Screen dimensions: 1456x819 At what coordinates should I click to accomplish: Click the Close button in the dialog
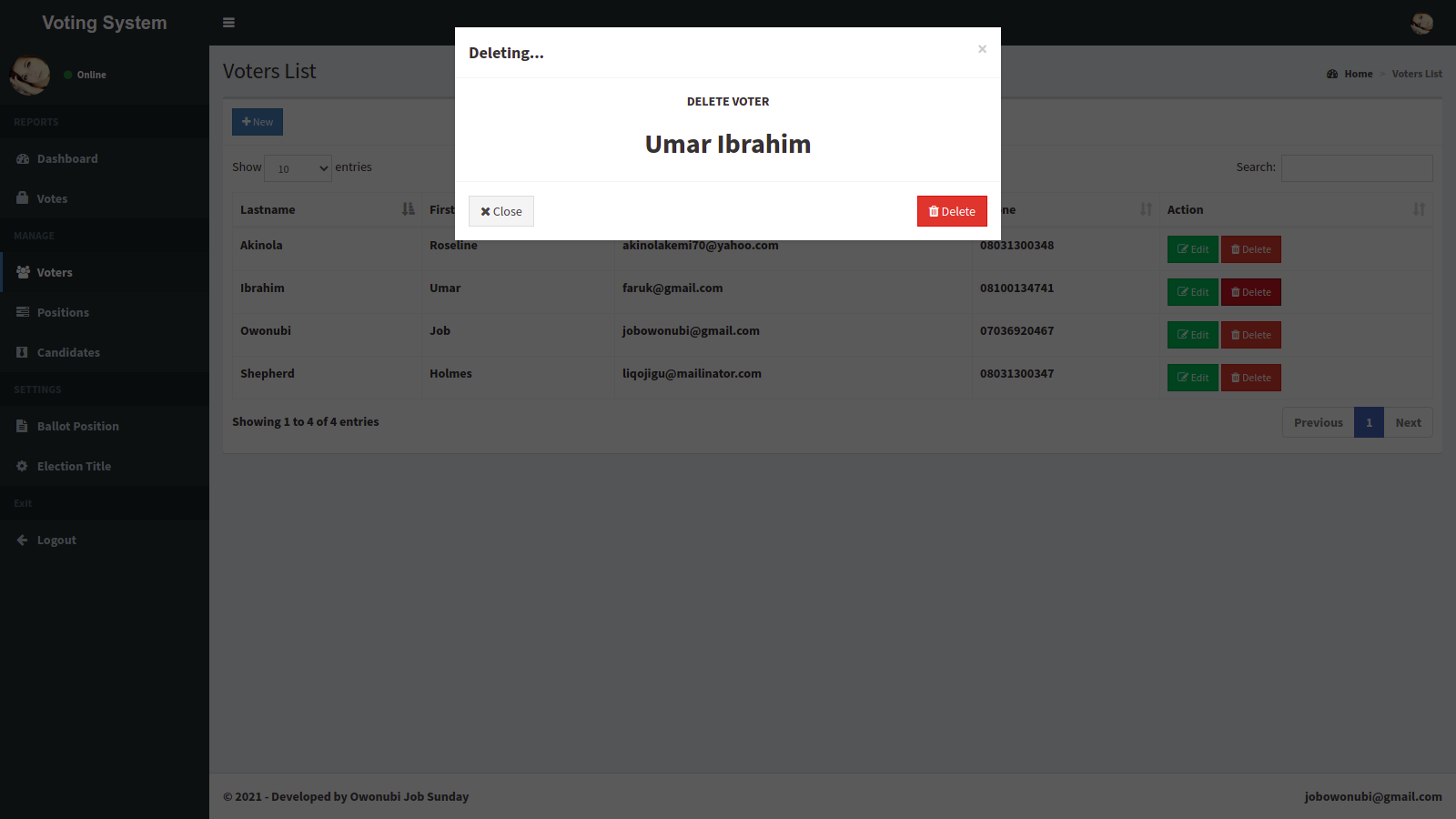coord(501,211)
